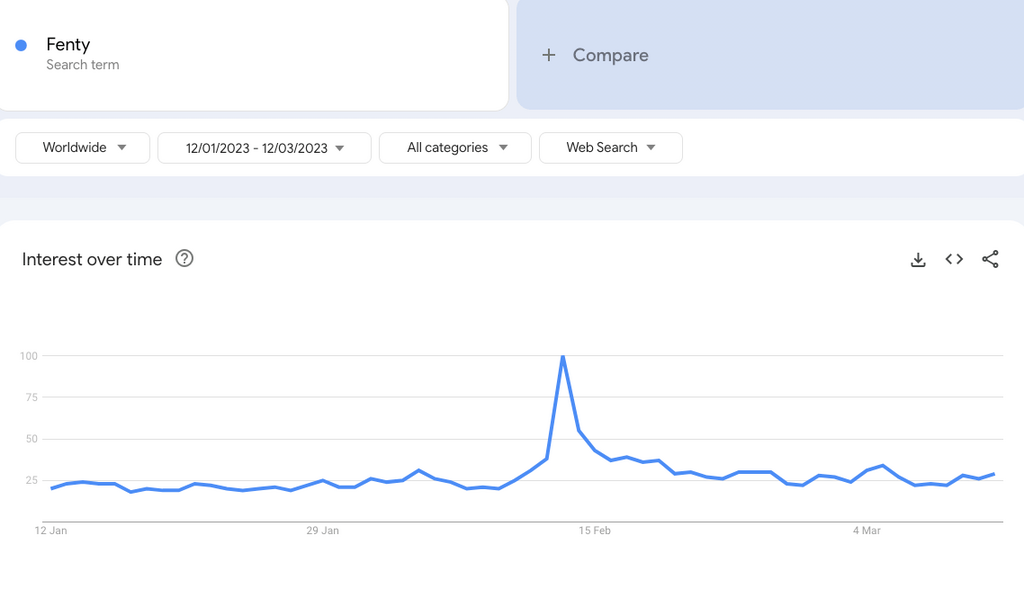Open the Interest over time help icon

(184, 259)
